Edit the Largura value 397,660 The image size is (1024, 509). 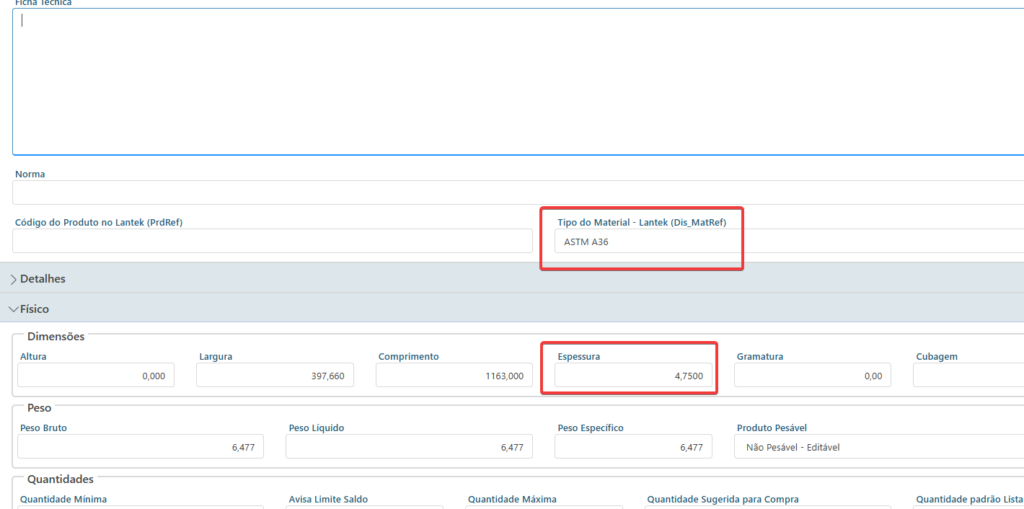pos(274,375)
